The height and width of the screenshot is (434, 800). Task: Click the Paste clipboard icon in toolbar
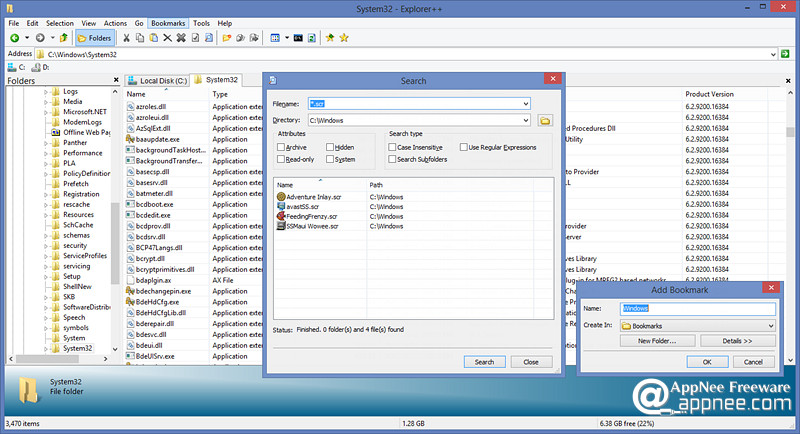(x=153, y=38)
